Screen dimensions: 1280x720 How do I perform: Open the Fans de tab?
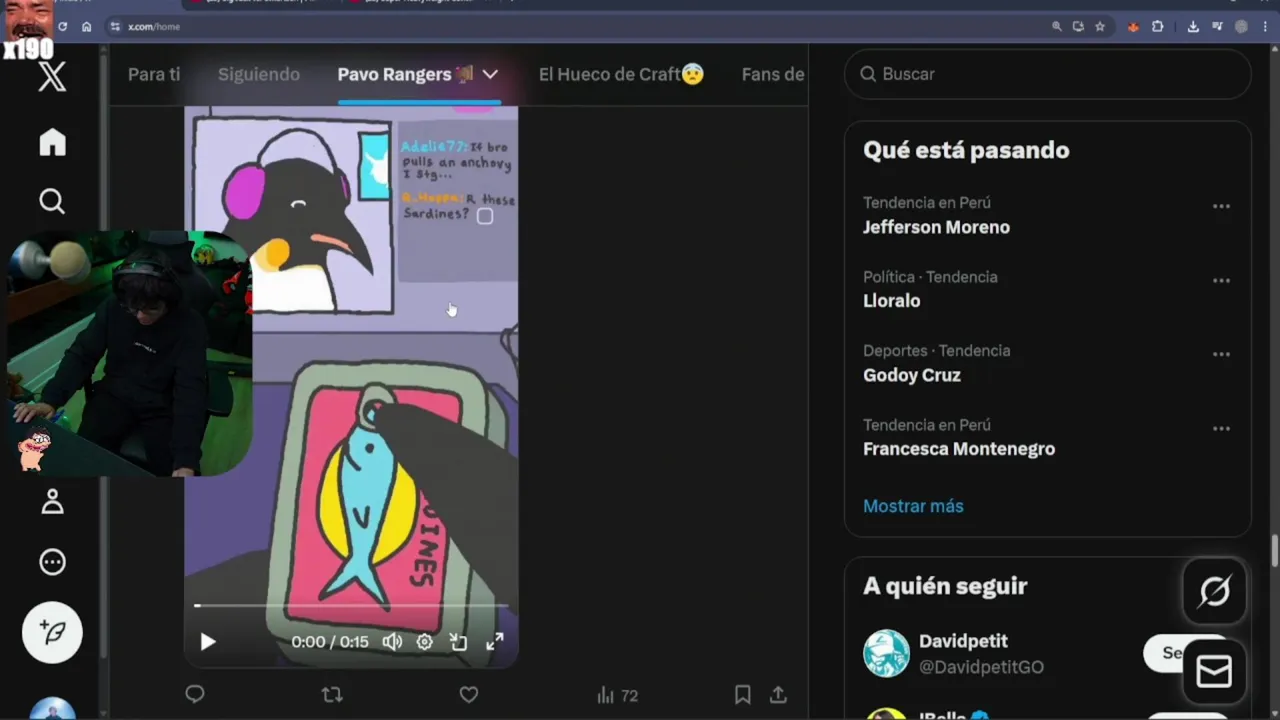773,74
